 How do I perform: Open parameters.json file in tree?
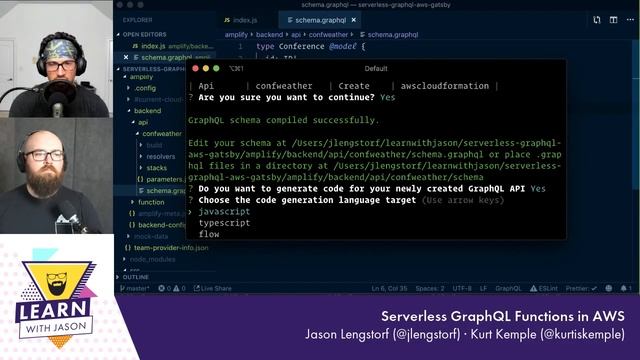(x=162, y=180)
